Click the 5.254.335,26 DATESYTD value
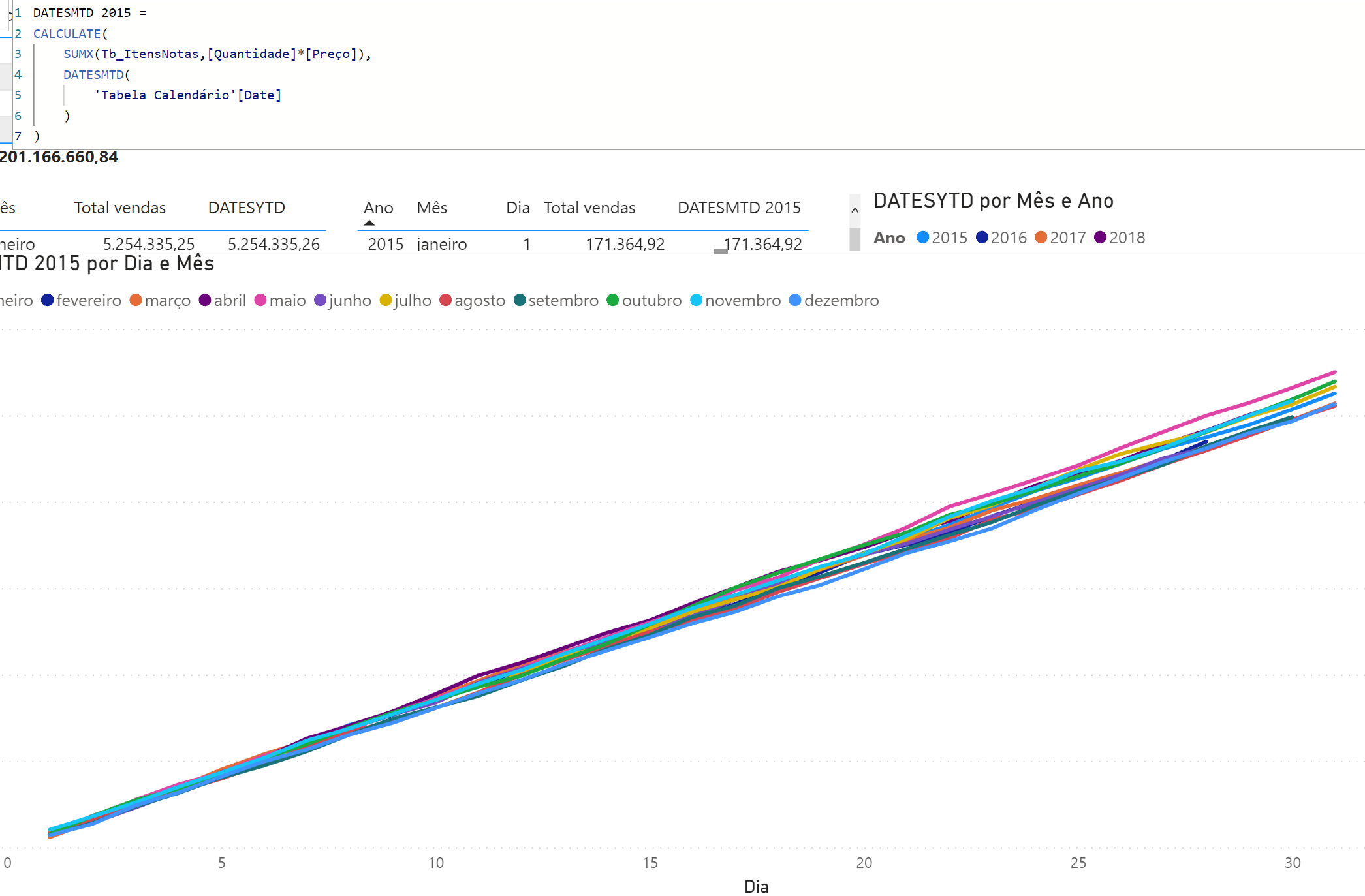Image resolution: width=1365 pixels, height=896 pixels. pos(274,244)
